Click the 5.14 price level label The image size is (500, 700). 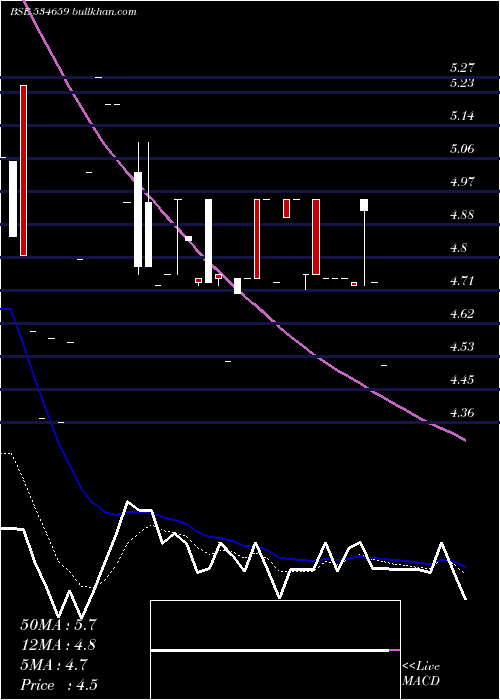pos(462,116)
